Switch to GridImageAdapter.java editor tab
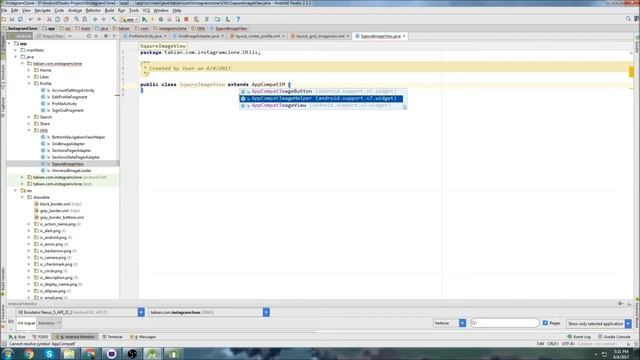The height and width of the screenshot is (360, 640). [198, 36]
